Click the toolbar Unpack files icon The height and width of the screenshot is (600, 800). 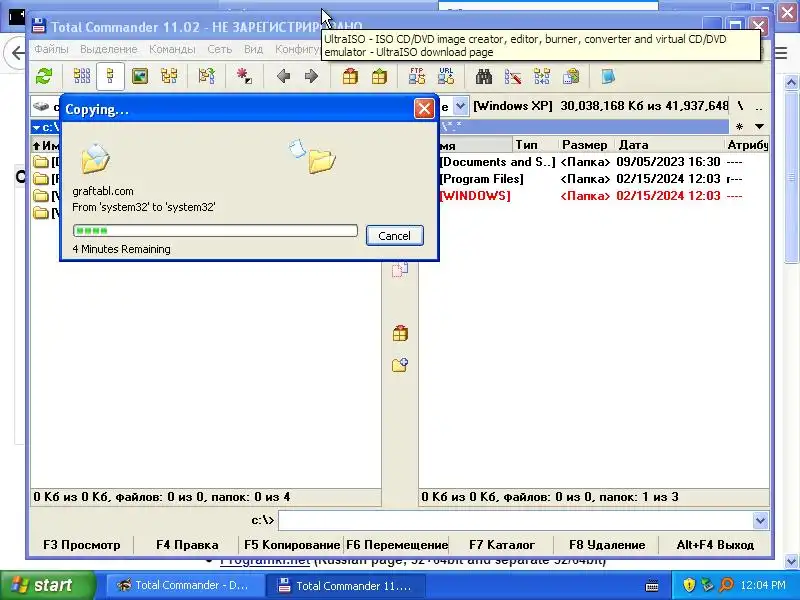379,77
